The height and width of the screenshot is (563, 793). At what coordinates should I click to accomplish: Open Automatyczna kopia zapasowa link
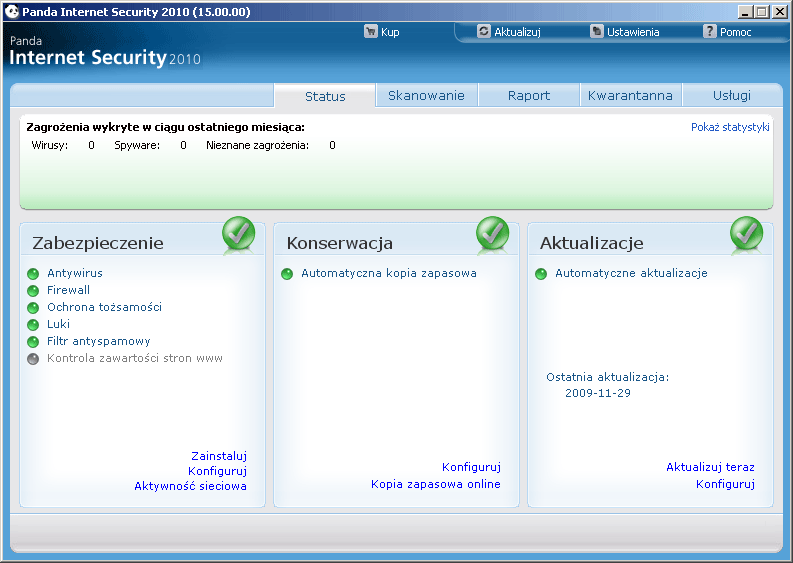389,273
